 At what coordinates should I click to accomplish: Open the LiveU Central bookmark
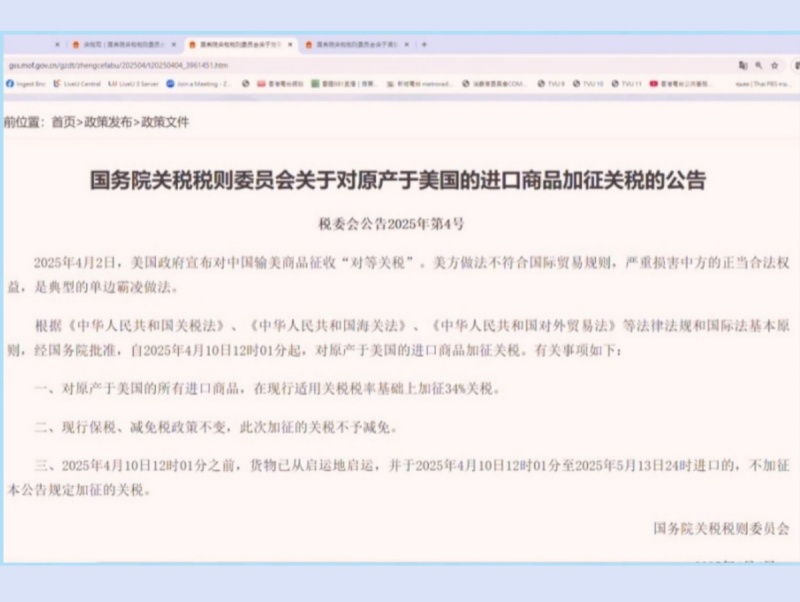[81, 84]
